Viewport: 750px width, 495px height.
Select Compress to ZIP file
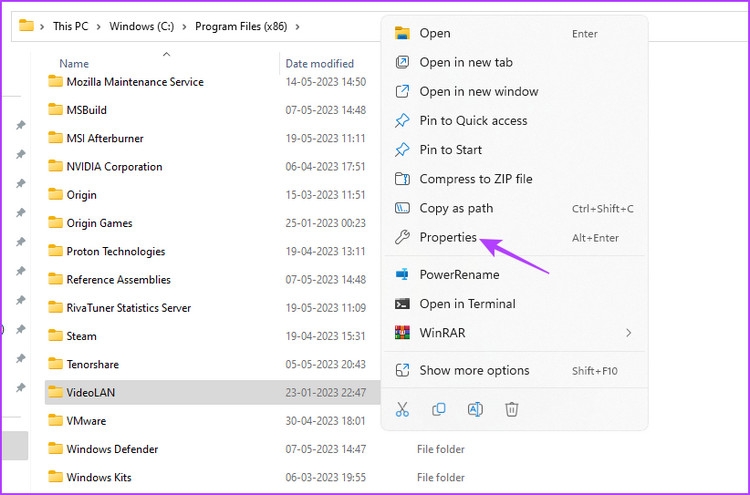click(x=515, y=179)
